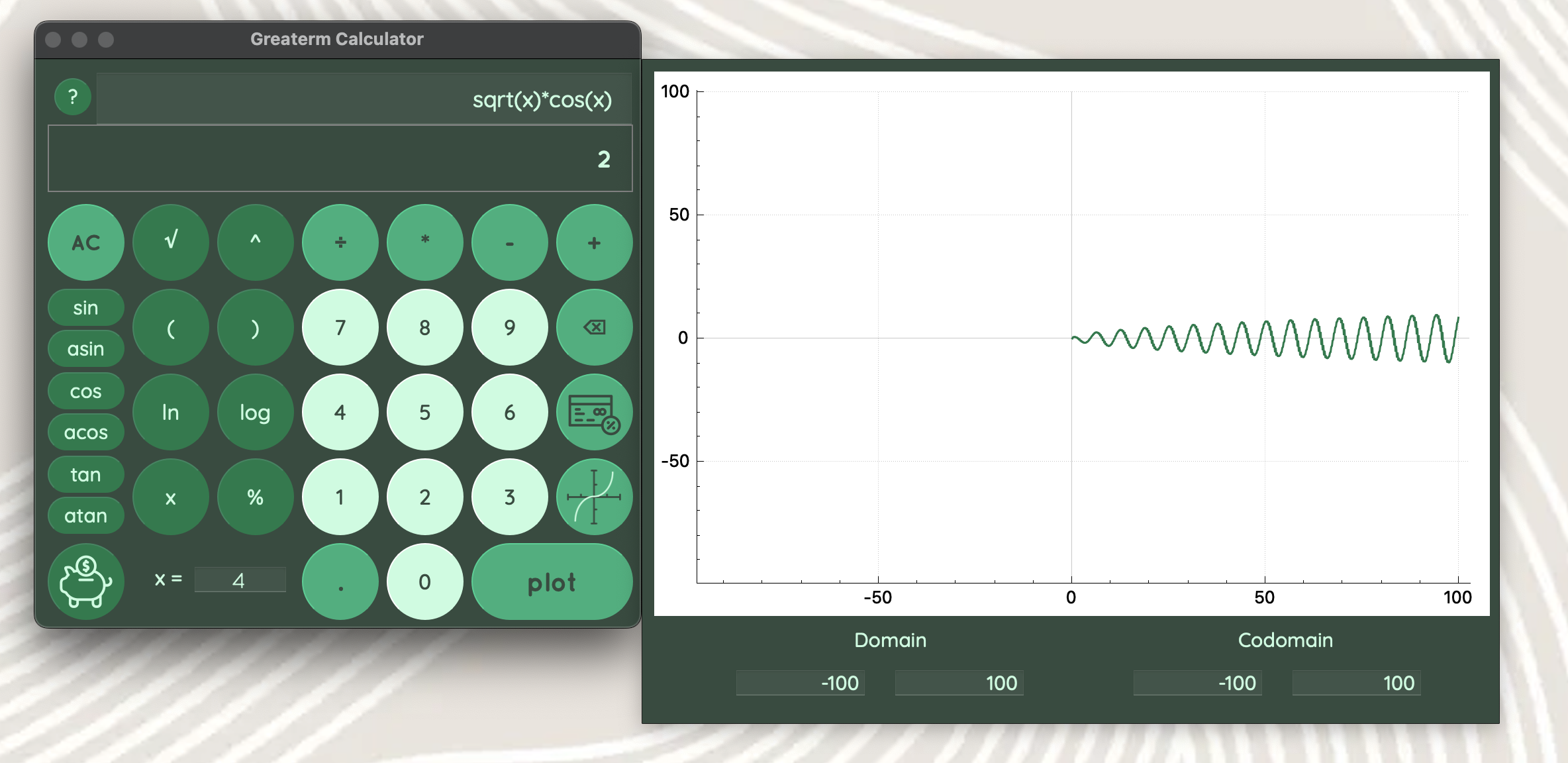Click the x value input field showing 4
Image resolution: width=1568 pixels, height=763 pixels.
coord(240,580)
